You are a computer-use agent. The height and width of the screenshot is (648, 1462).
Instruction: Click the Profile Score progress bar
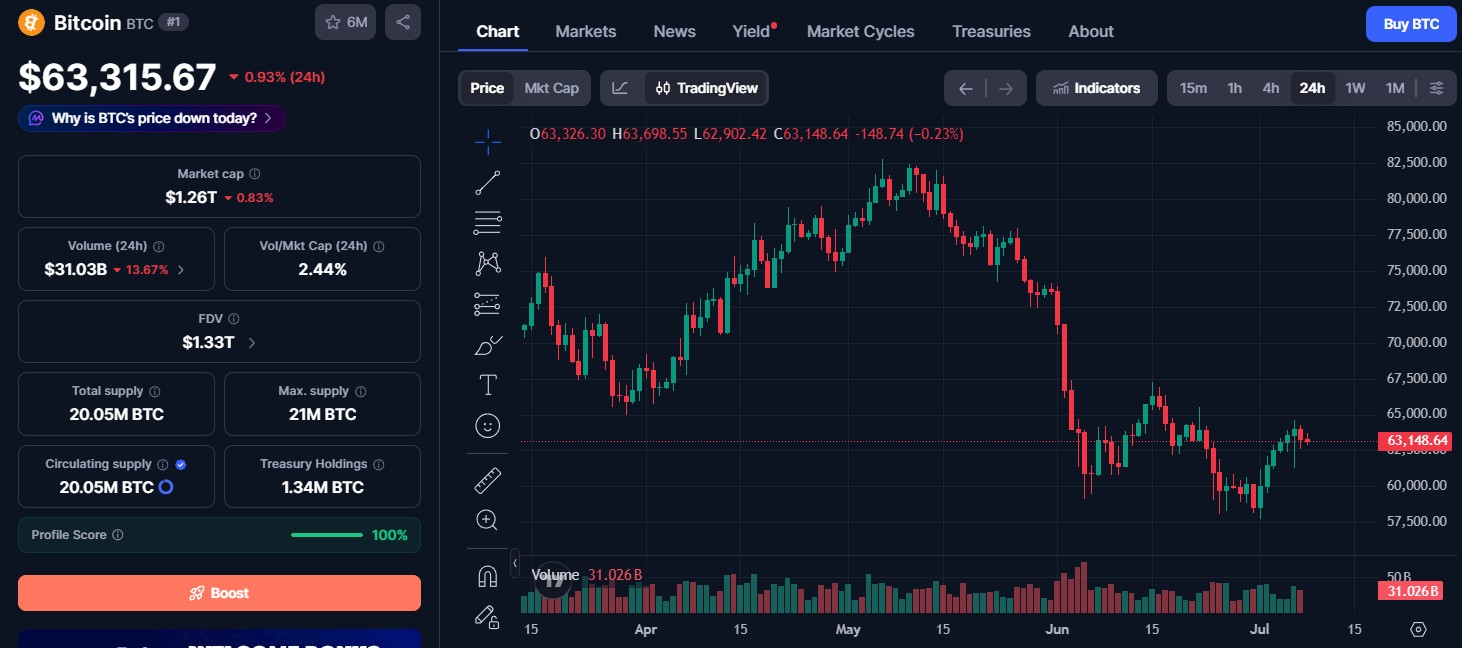point(327,535)
